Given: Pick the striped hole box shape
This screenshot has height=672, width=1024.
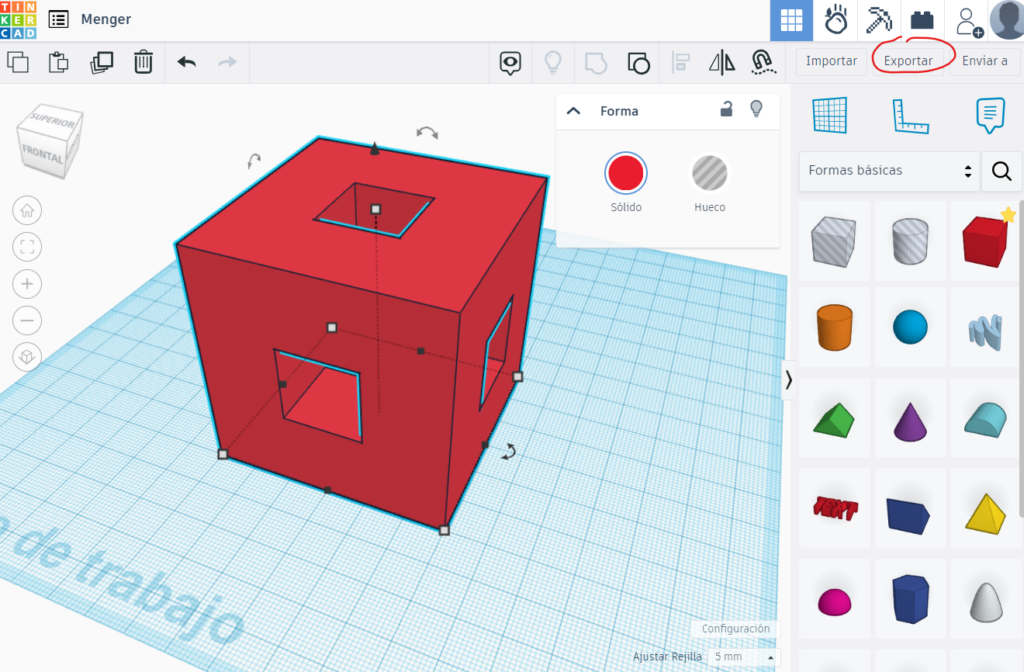Looking at the screenshot, I should 834,241.
